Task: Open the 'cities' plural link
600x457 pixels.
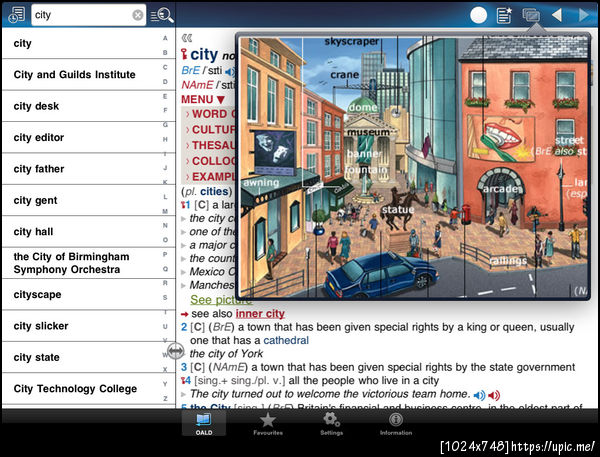Action: pos(214,191)
